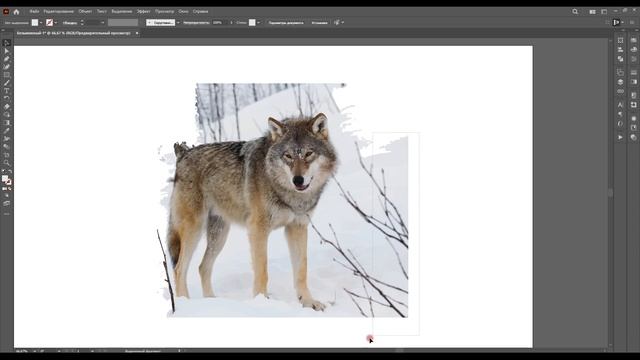Select the Type tool
Screen dimensions: 640x360
(7, 91)
